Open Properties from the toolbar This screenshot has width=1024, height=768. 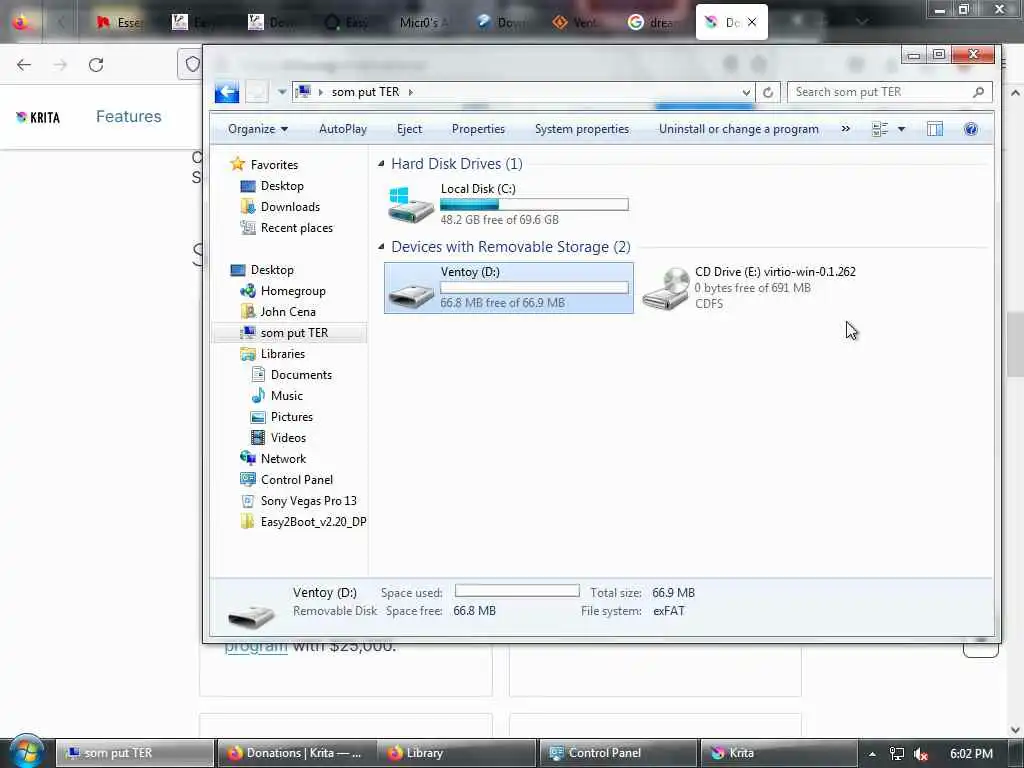(x=478, y=129)
